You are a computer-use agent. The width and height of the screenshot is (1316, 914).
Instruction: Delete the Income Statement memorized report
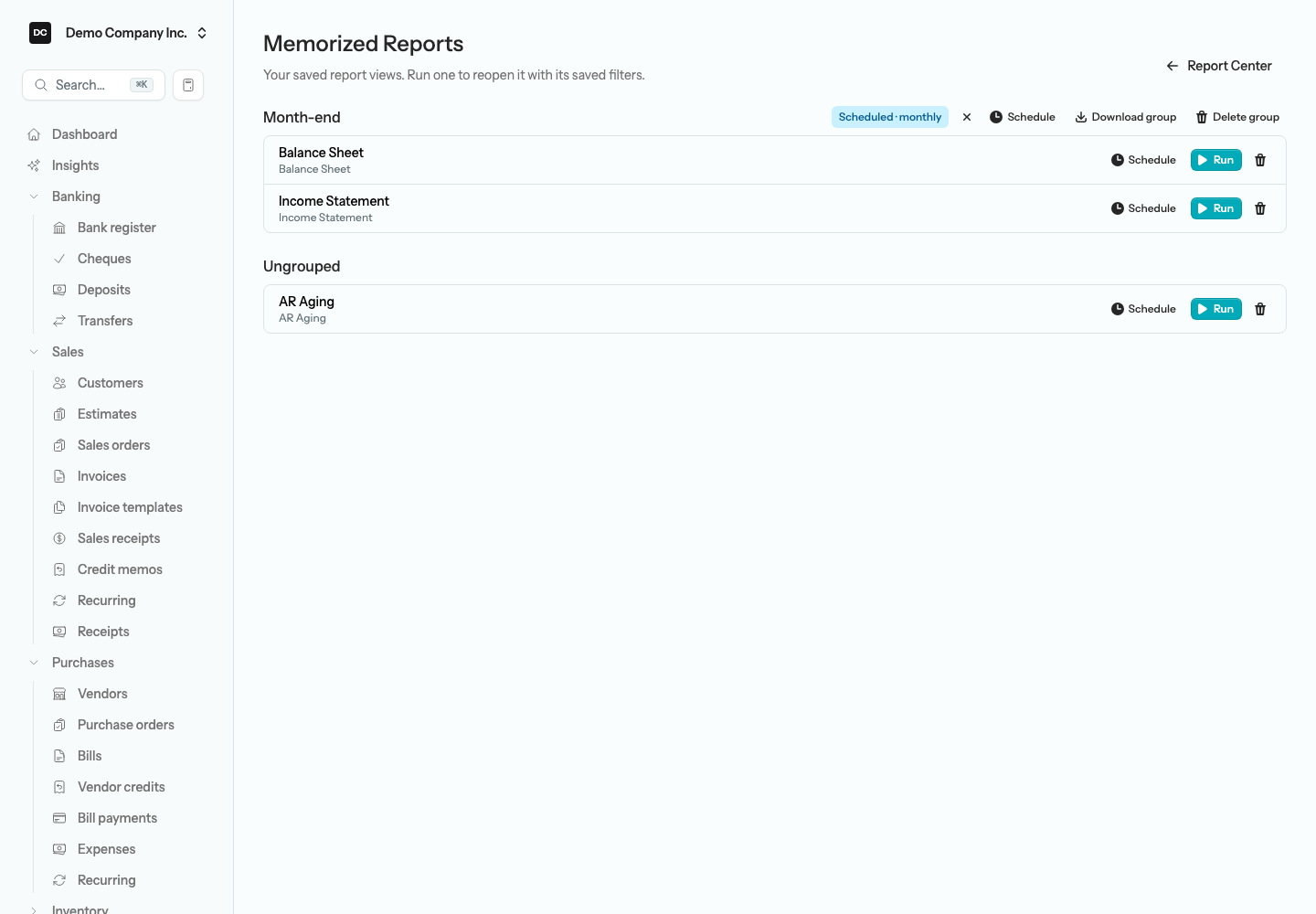click(x=1260, y=208)
